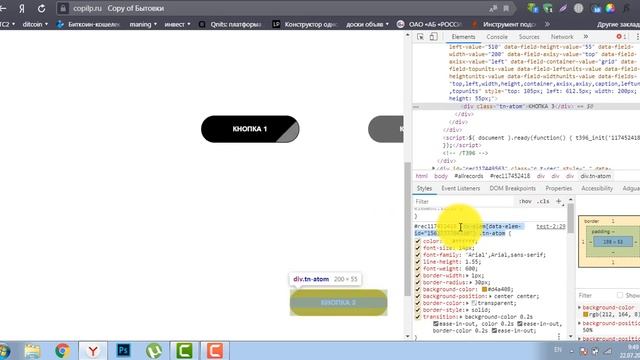
Task: Focus the Styles Filter input field
Action: tap(463, 201)
